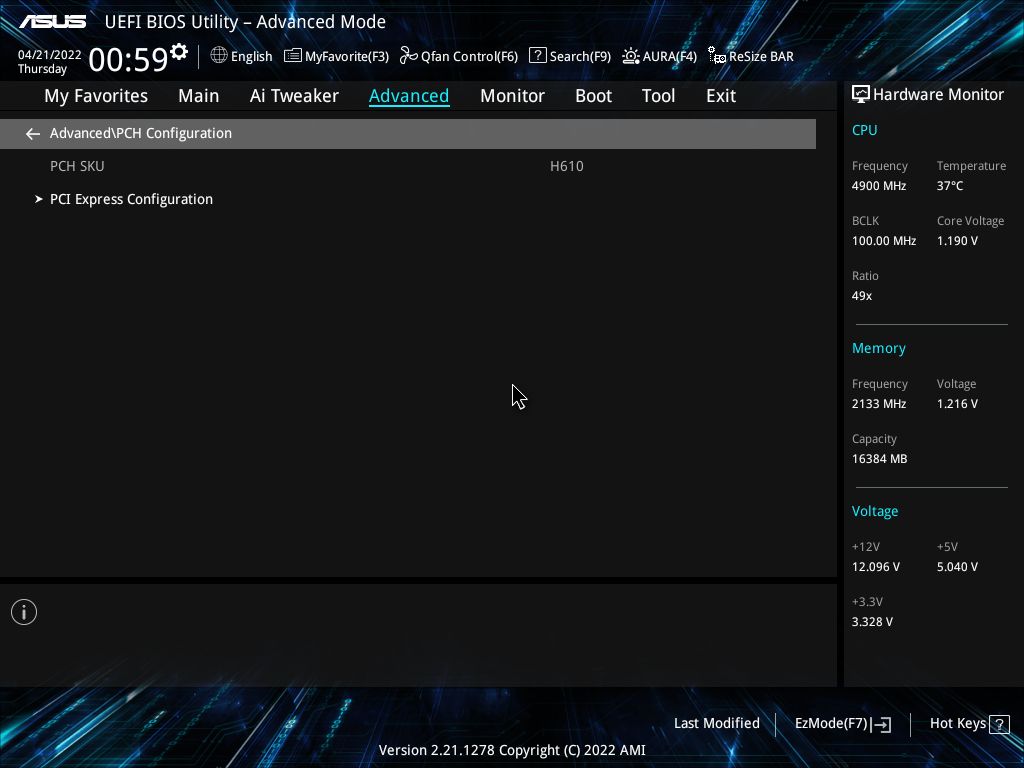Click +5V reading 5.040 V
Screen dimensions: 1024x768
point(957,567)
